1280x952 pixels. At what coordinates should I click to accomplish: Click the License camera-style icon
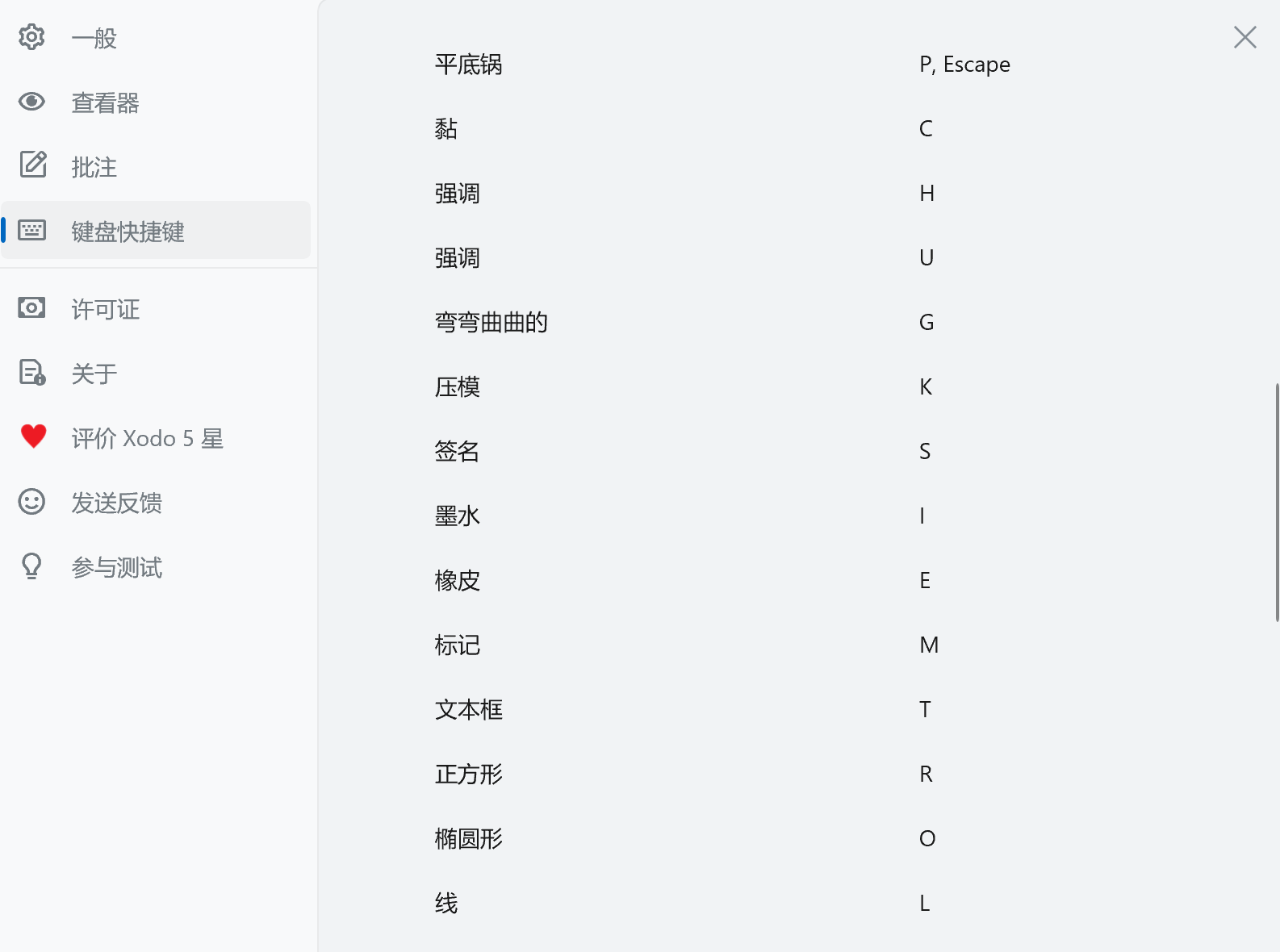[x=31, y=308]
